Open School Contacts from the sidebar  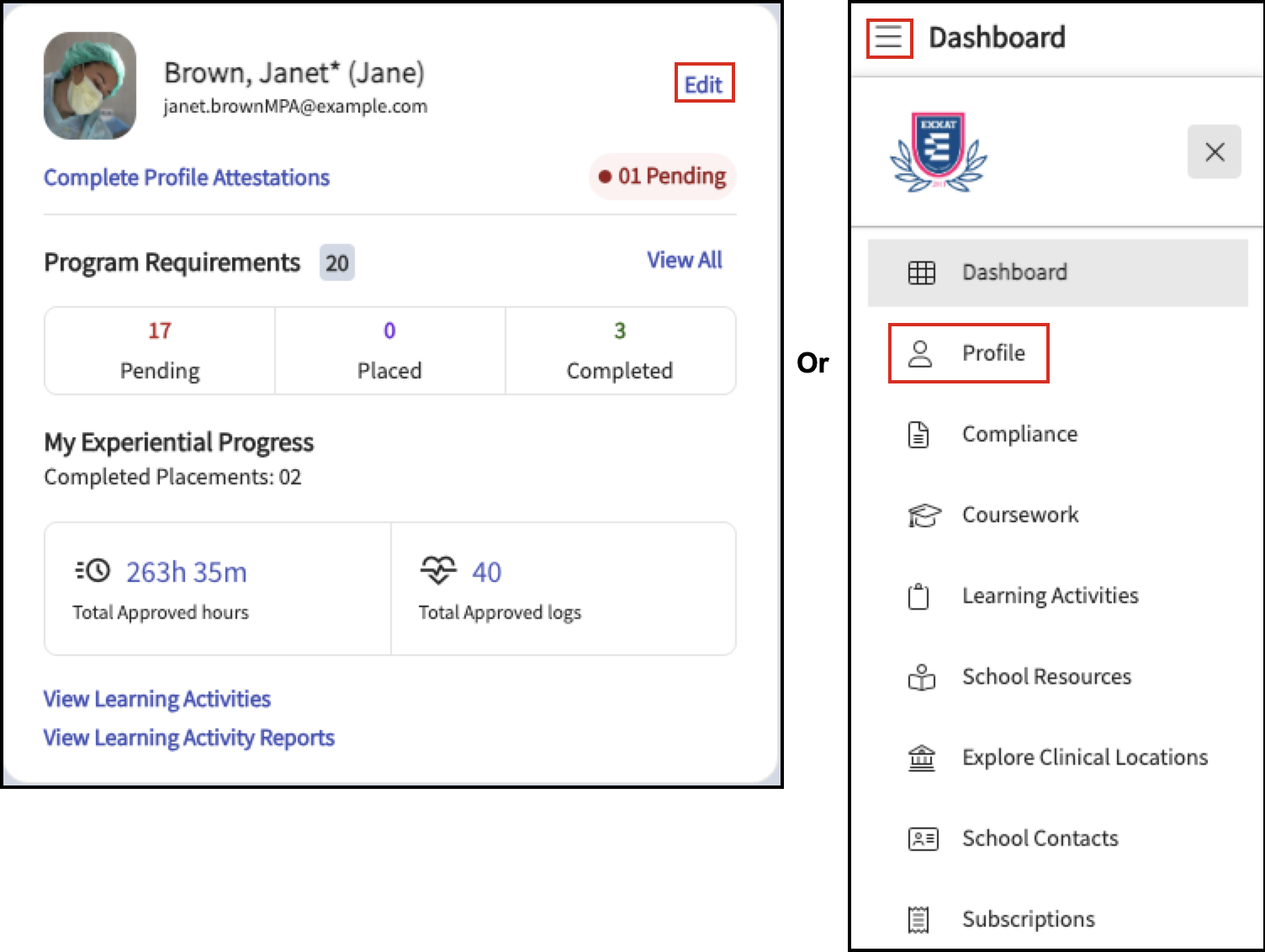(1040, 838)
